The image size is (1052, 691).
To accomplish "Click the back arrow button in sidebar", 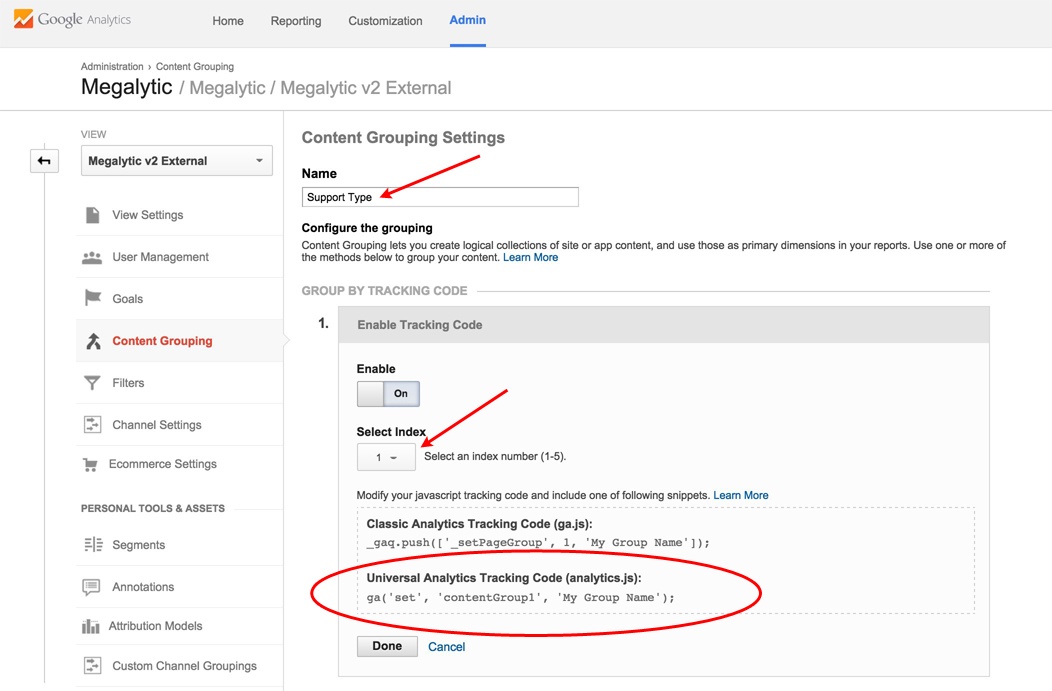I will [x=44, y=161].
